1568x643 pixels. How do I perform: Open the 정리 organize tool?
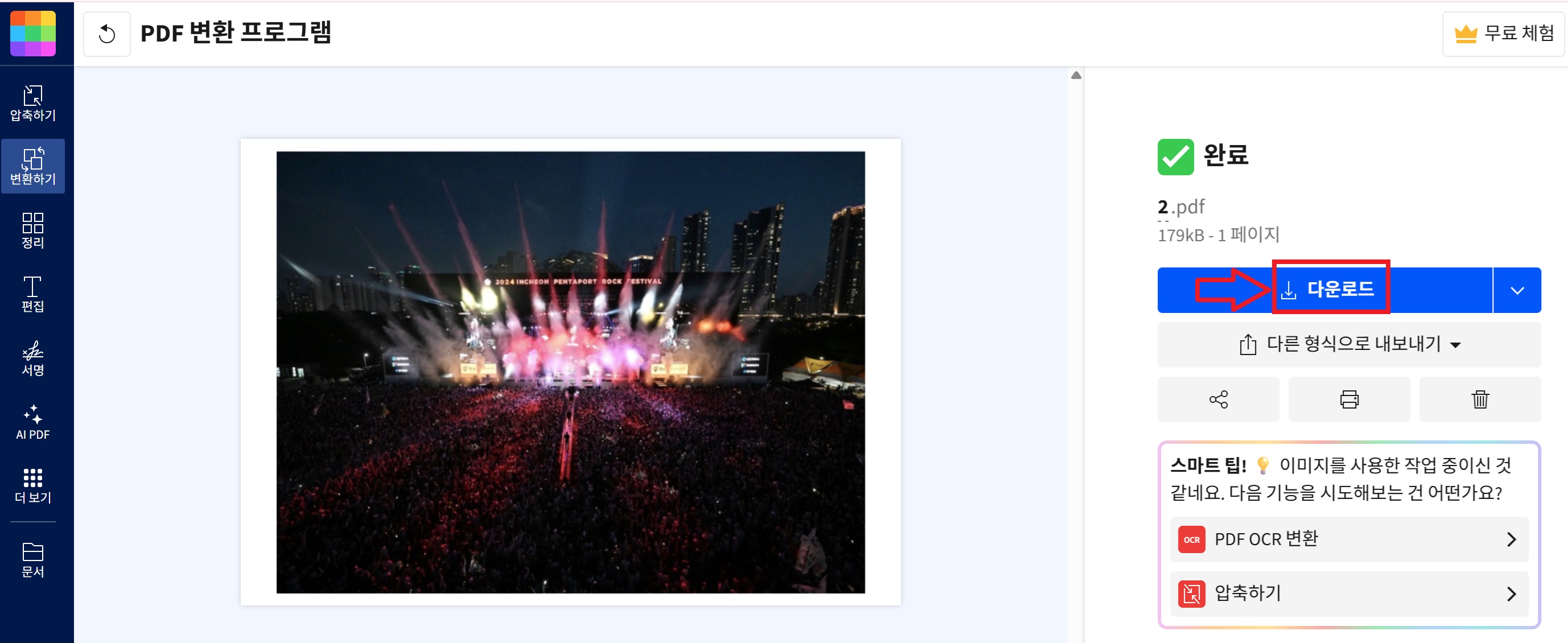33,230
